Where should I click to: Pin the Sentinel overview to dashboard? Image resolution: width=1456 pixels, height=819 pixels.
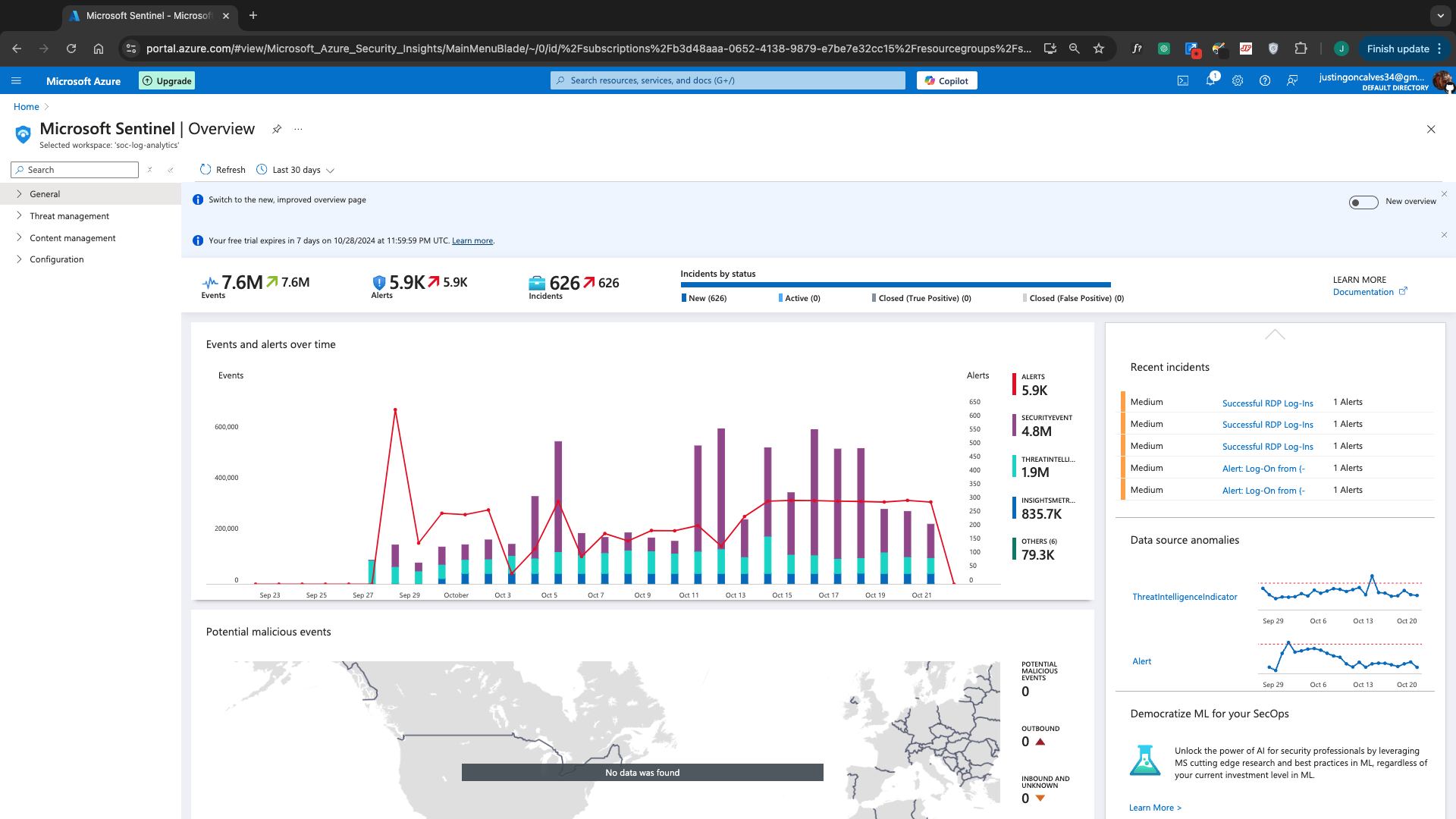[277, 129]
